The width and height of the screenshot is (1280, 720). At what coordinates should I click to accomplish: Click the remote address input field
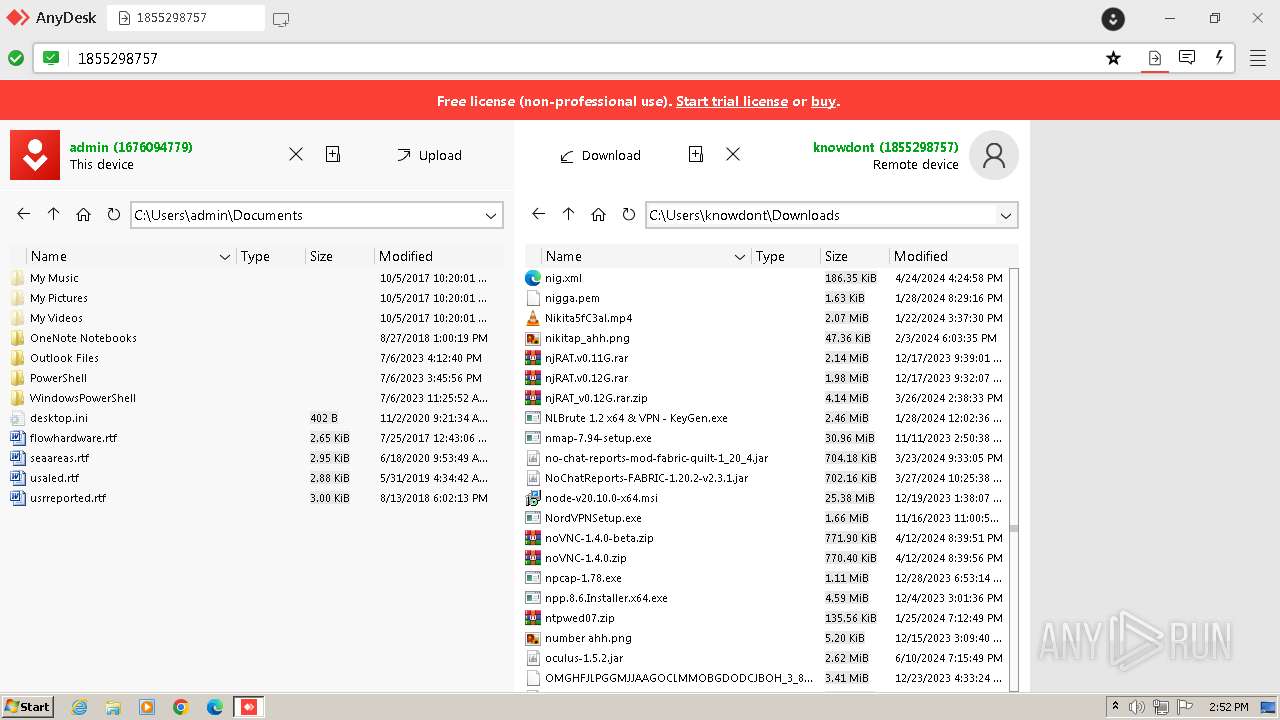tap(580, 58)
